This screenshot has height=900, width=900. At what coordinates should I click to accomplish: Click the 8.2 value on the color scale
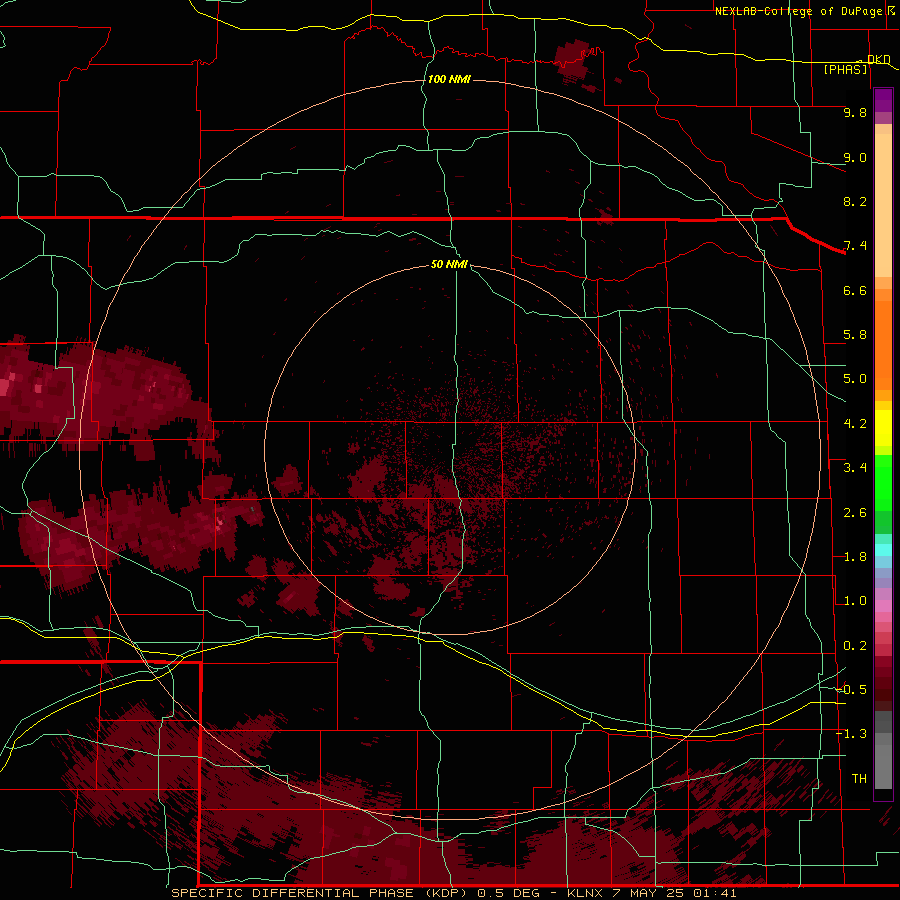[855, 201]
